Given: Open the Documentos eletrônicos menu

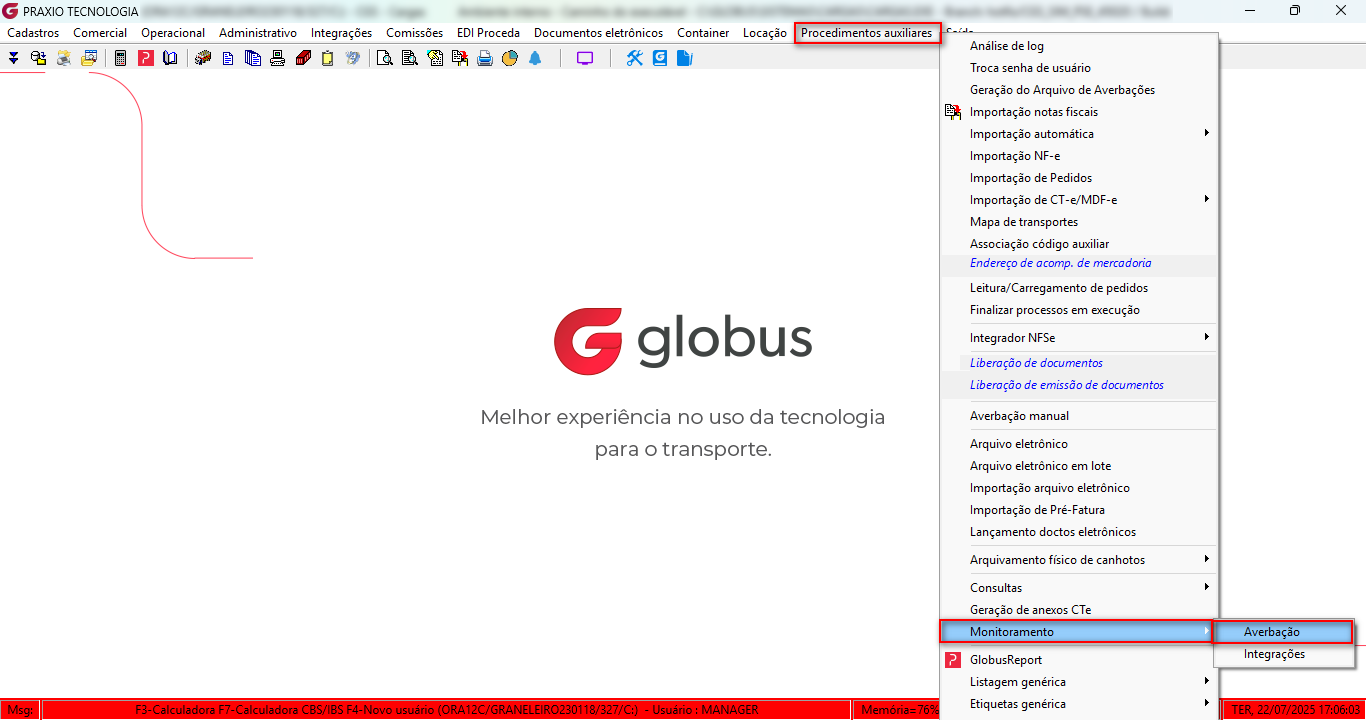Looking at the screenshot, I should tap(598, 33).
